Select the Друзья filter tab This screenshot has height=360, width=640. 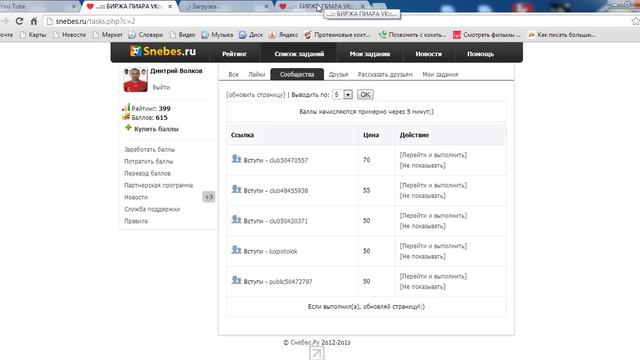(338, 74)
